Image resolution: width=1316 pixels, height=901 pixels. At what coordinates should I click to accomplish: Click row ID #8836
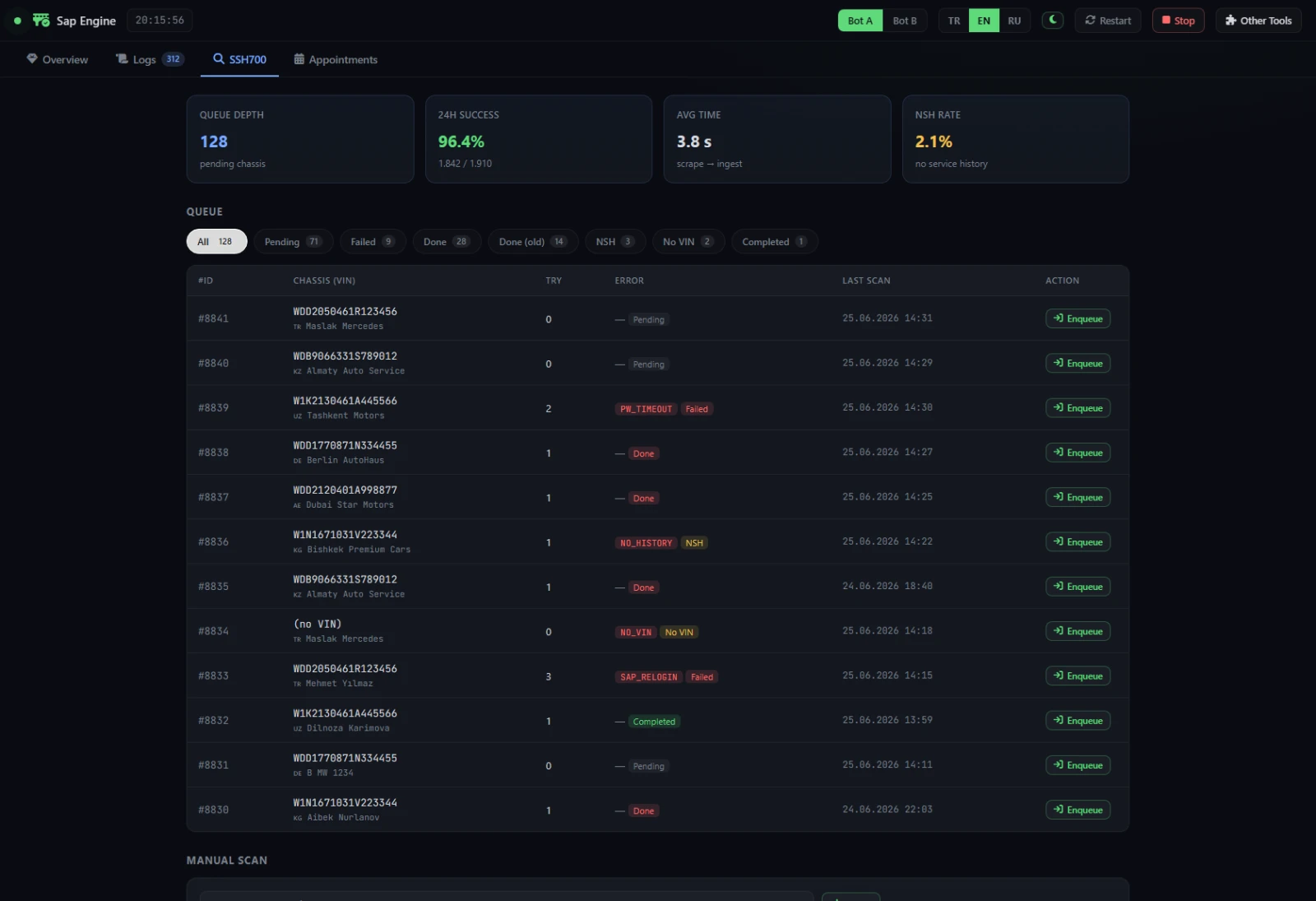[x=213, y=541]
